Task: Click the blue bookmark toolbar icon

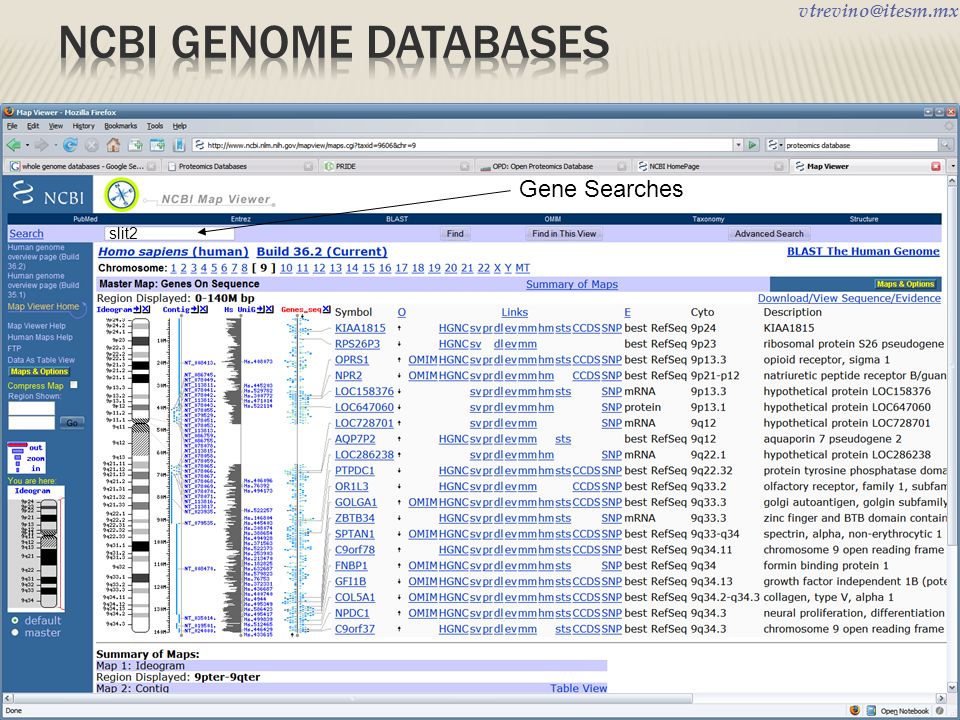Action: click(179, 145)
